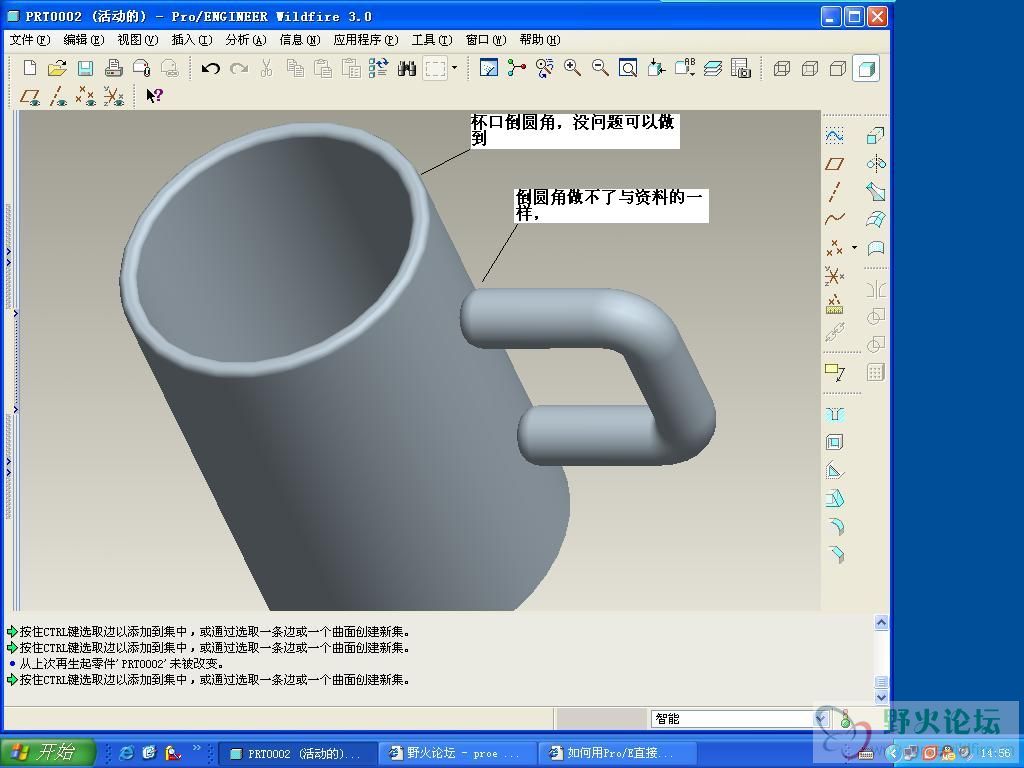Switch model display to No Hidden
The width and height of the screenshot is (1024, 768).
coord(838,68)
